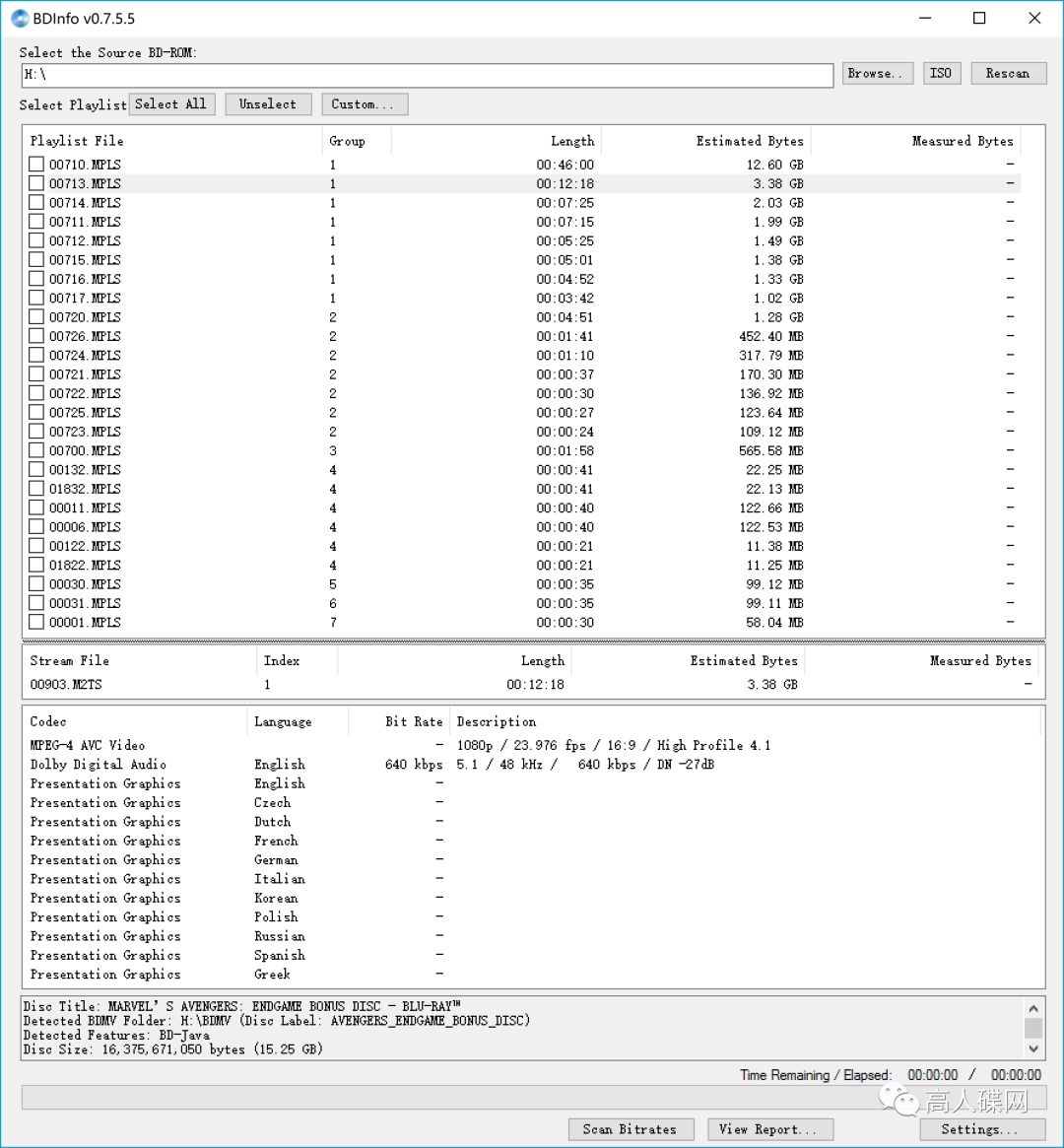Image resolution: width=1064 pixels, height=1148 pixels.
Task: Click the Disc Title text line
Action: coord(242,1005)
